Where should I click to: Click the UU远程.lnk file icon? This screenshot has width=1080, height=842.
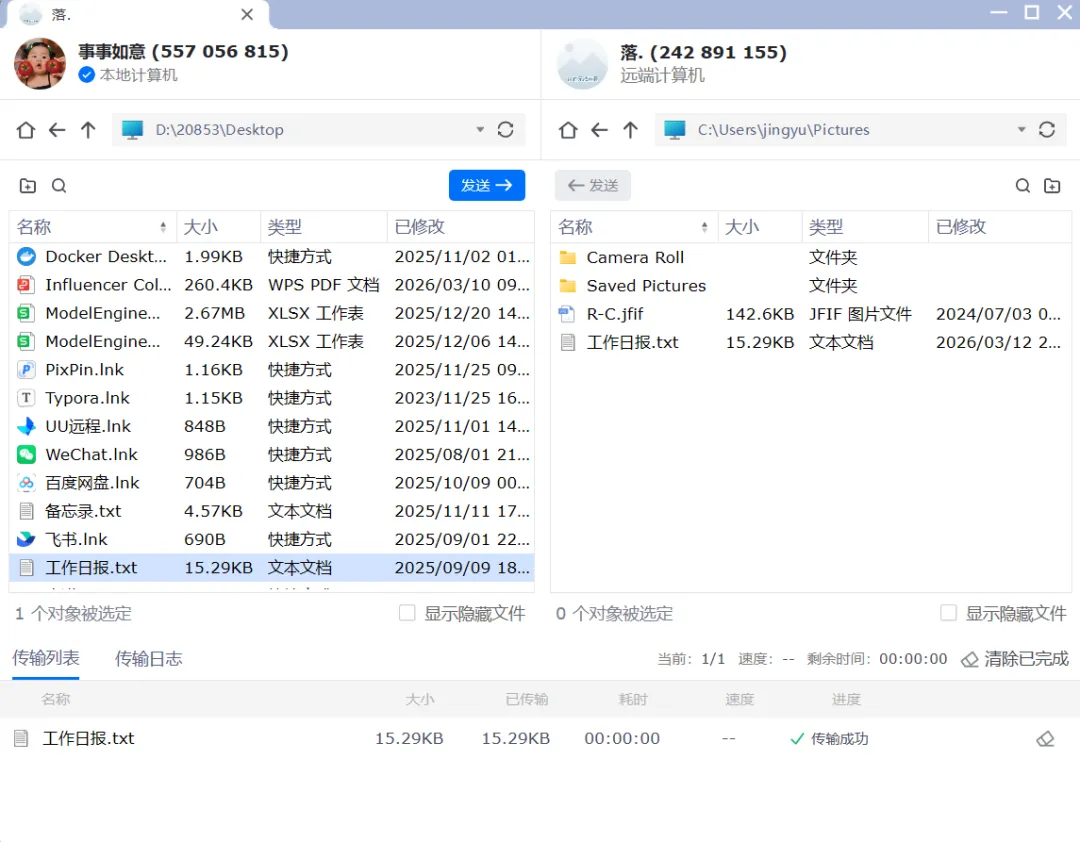26,426
